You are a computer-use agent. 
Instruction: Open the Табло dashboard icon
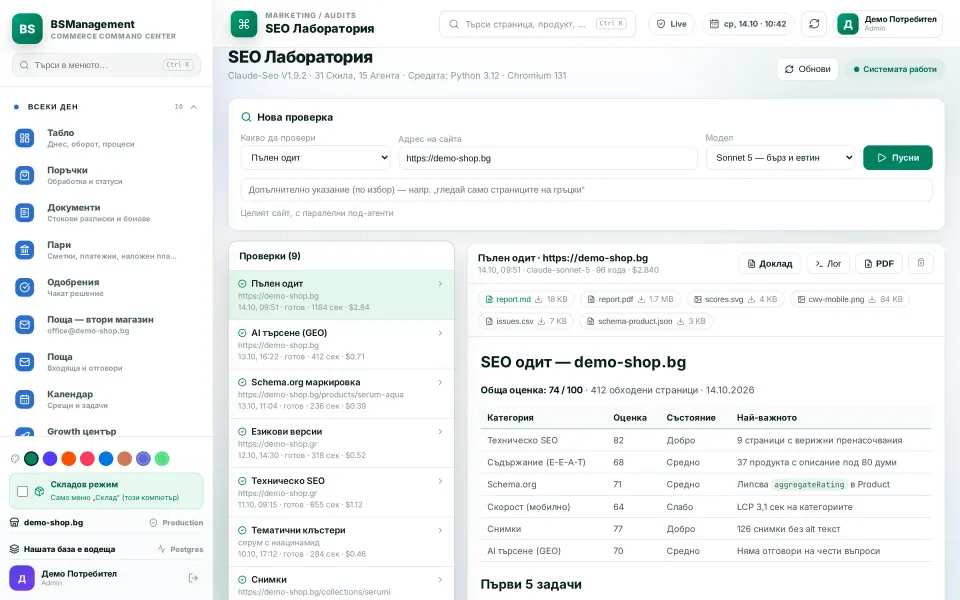(x=24, y=138)
